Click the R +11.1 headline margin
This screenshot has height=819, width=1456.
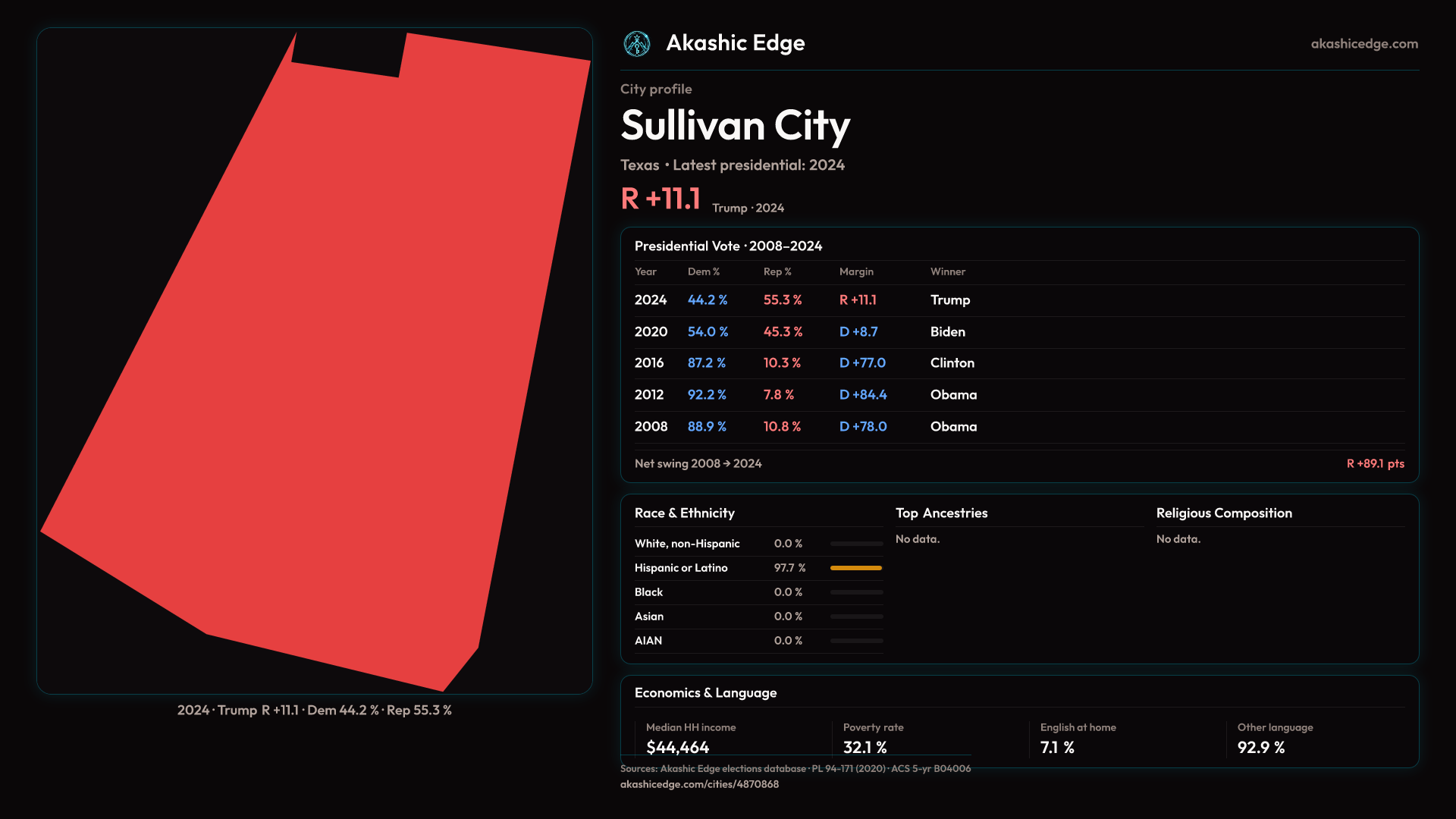click(x=661, y=199)
